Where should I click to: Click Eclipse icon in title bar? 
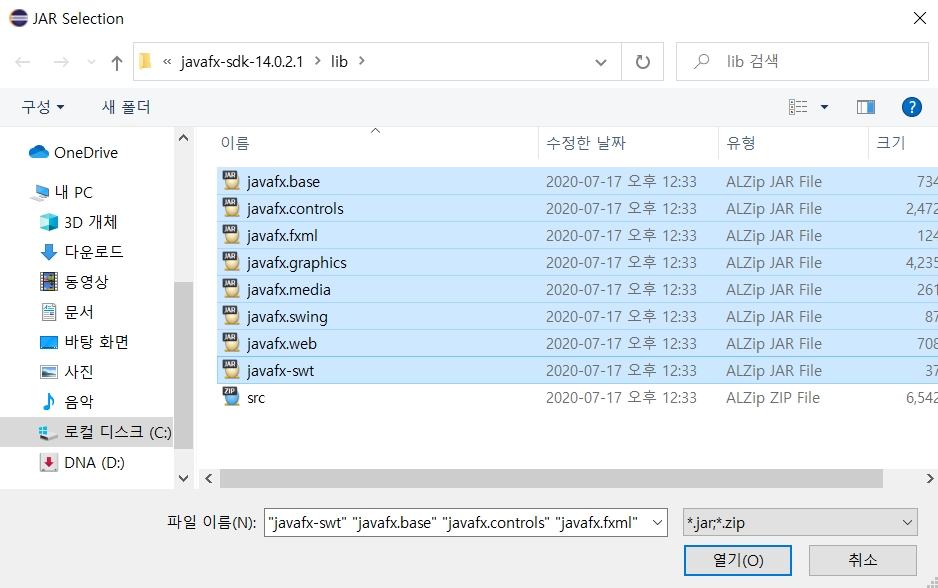pos(19,18)
